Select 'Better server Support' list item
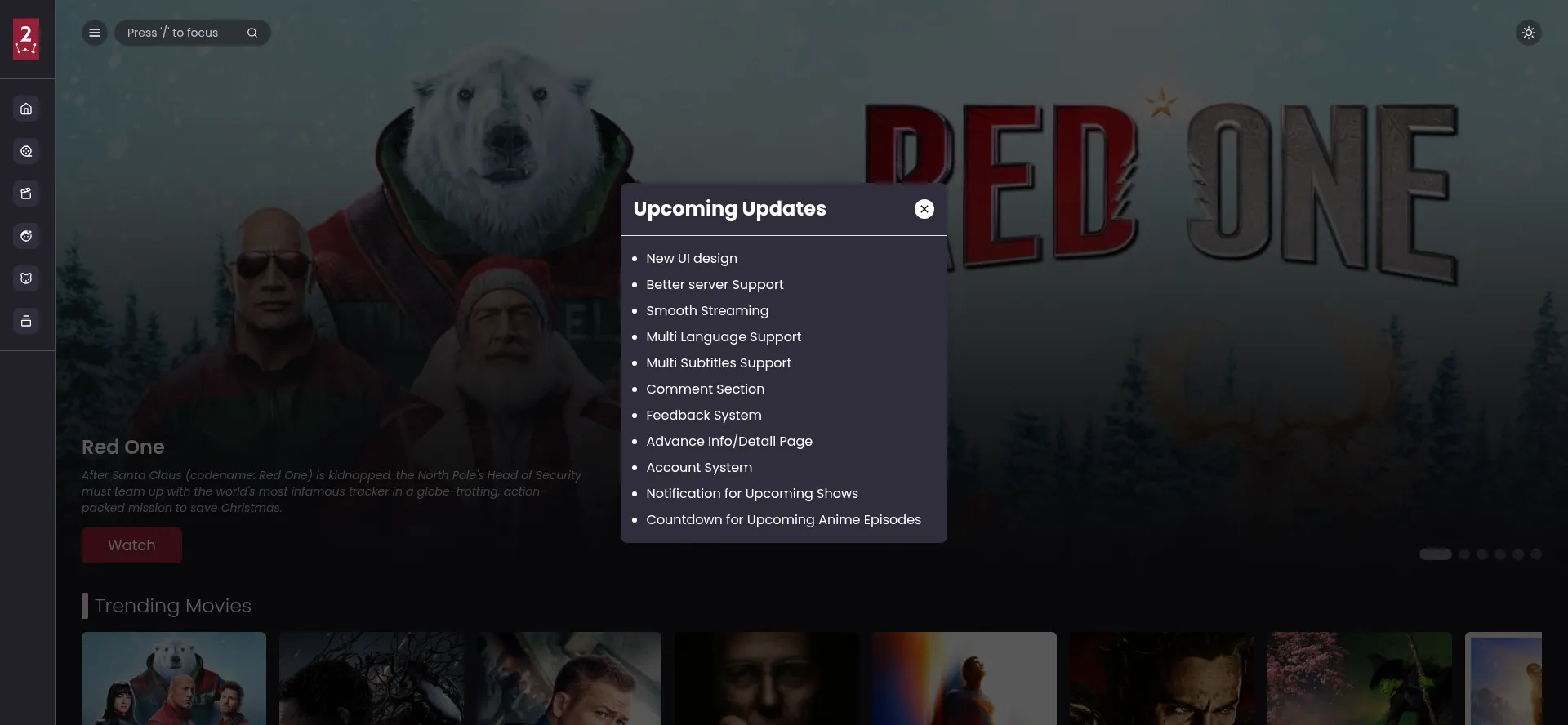Image resolution: width=1568 pixels, height=725 pixels. point(715,285)
